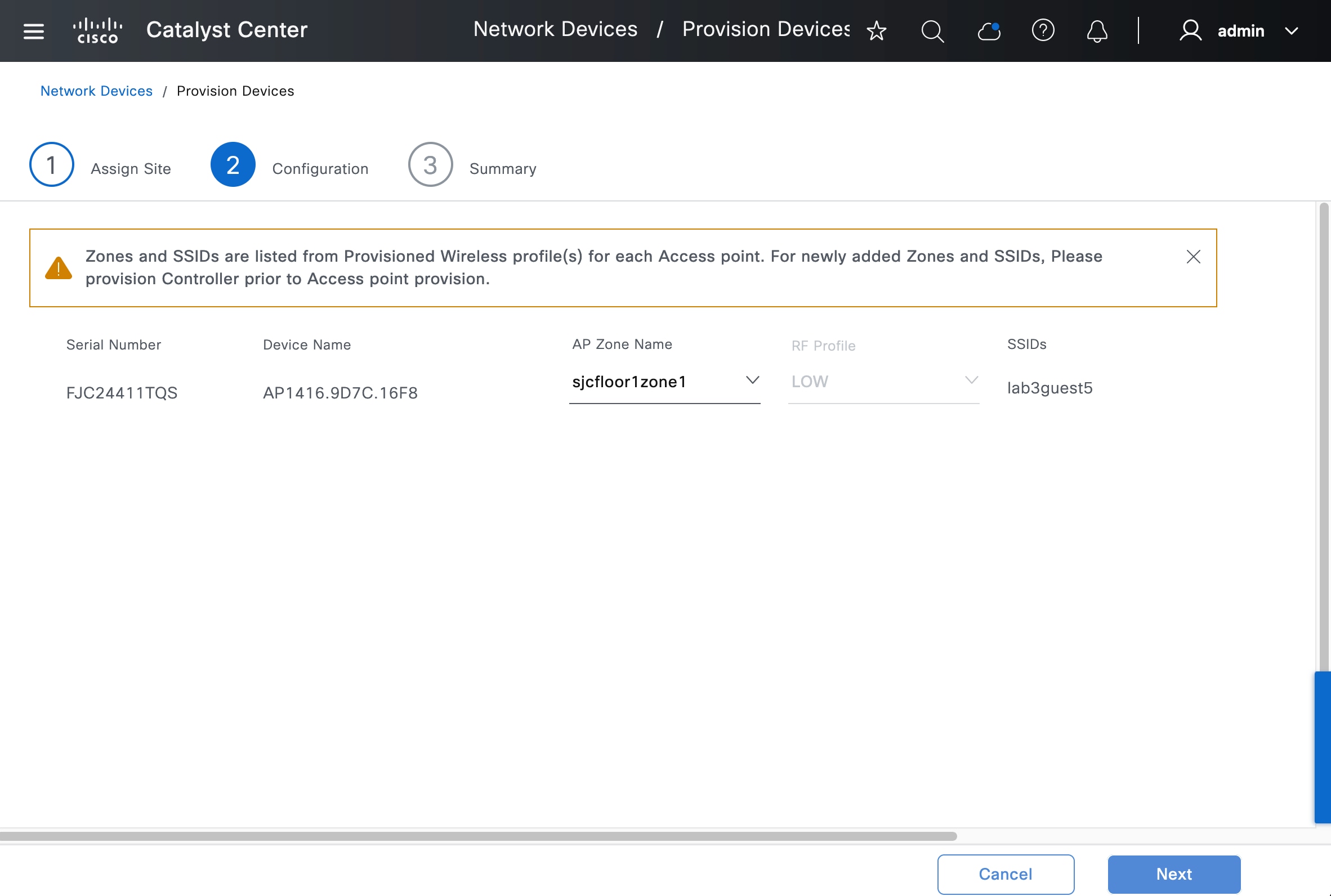Open the hamburger navigation menu

(x=34, y=31)
